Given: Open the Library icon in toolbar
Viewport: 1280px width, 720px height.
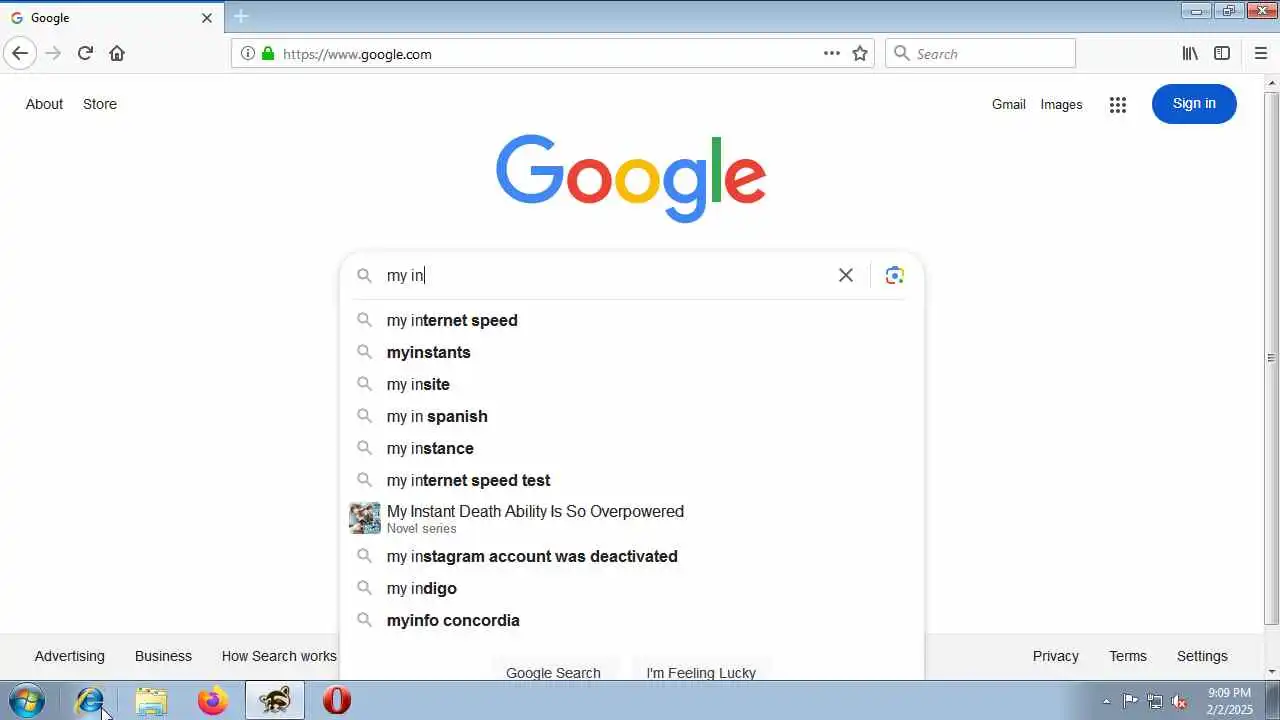Looking at the screenshot, I should click(x=1190, y=53).
